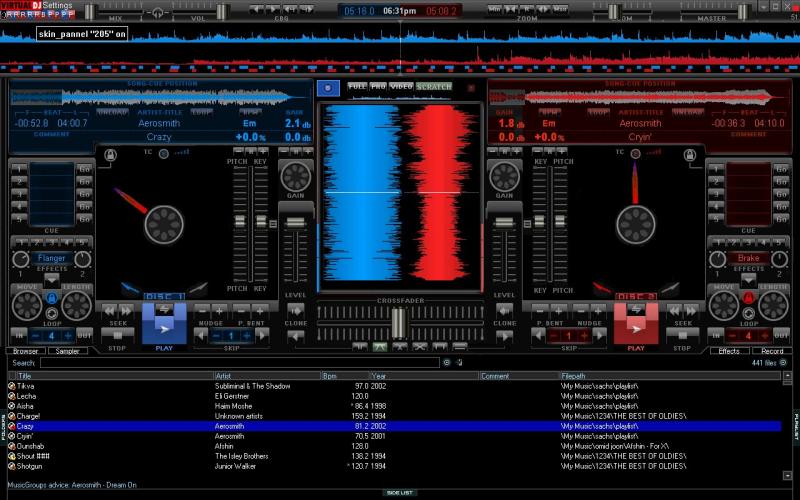This screenshot has width=800, height=500.
Task: Click left deck PITCH slider handle
Action: [x=239, y=221]
